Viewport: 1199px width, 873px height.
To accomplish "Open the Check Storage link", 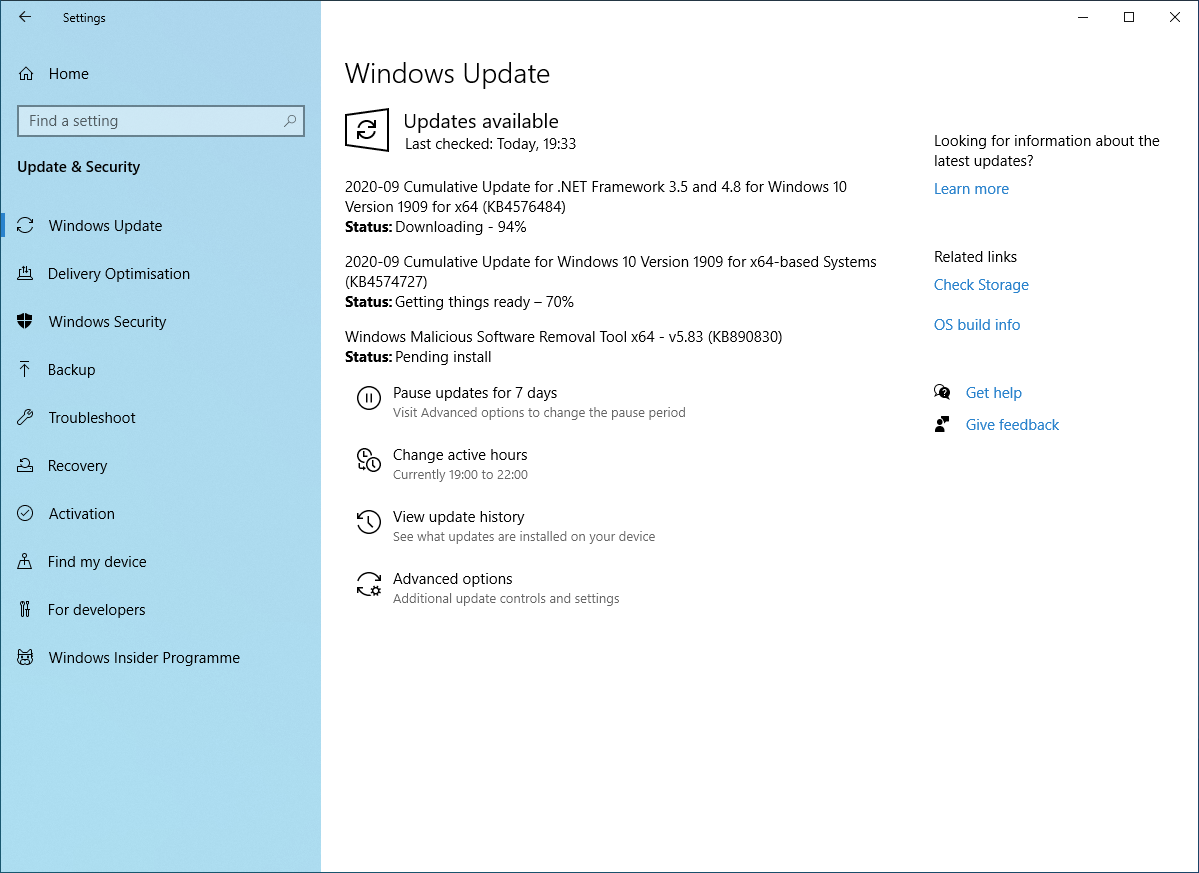I will tap(981, 284).
